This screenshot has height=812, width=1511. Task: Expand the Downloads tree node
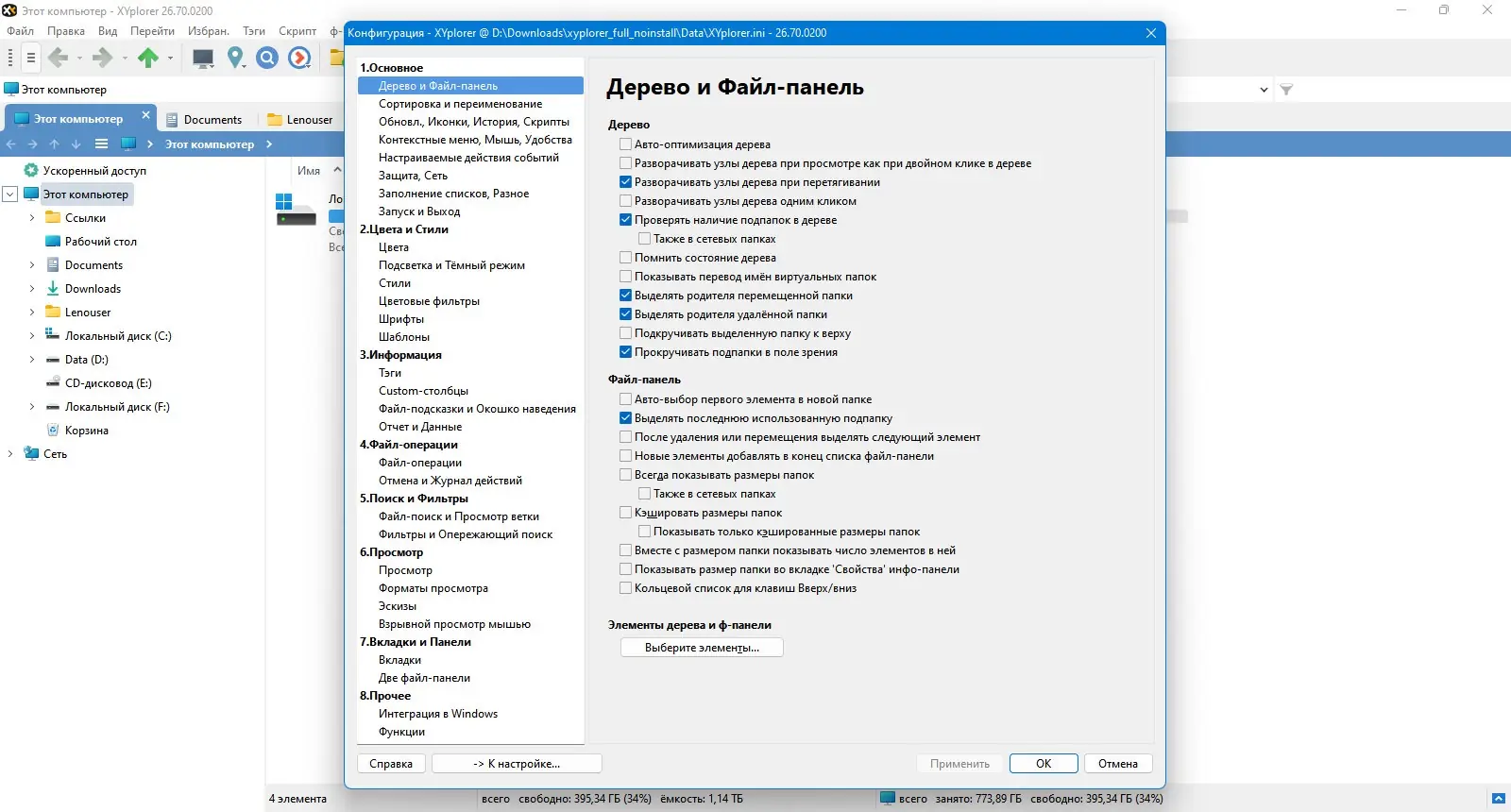[x=32, y=289]
